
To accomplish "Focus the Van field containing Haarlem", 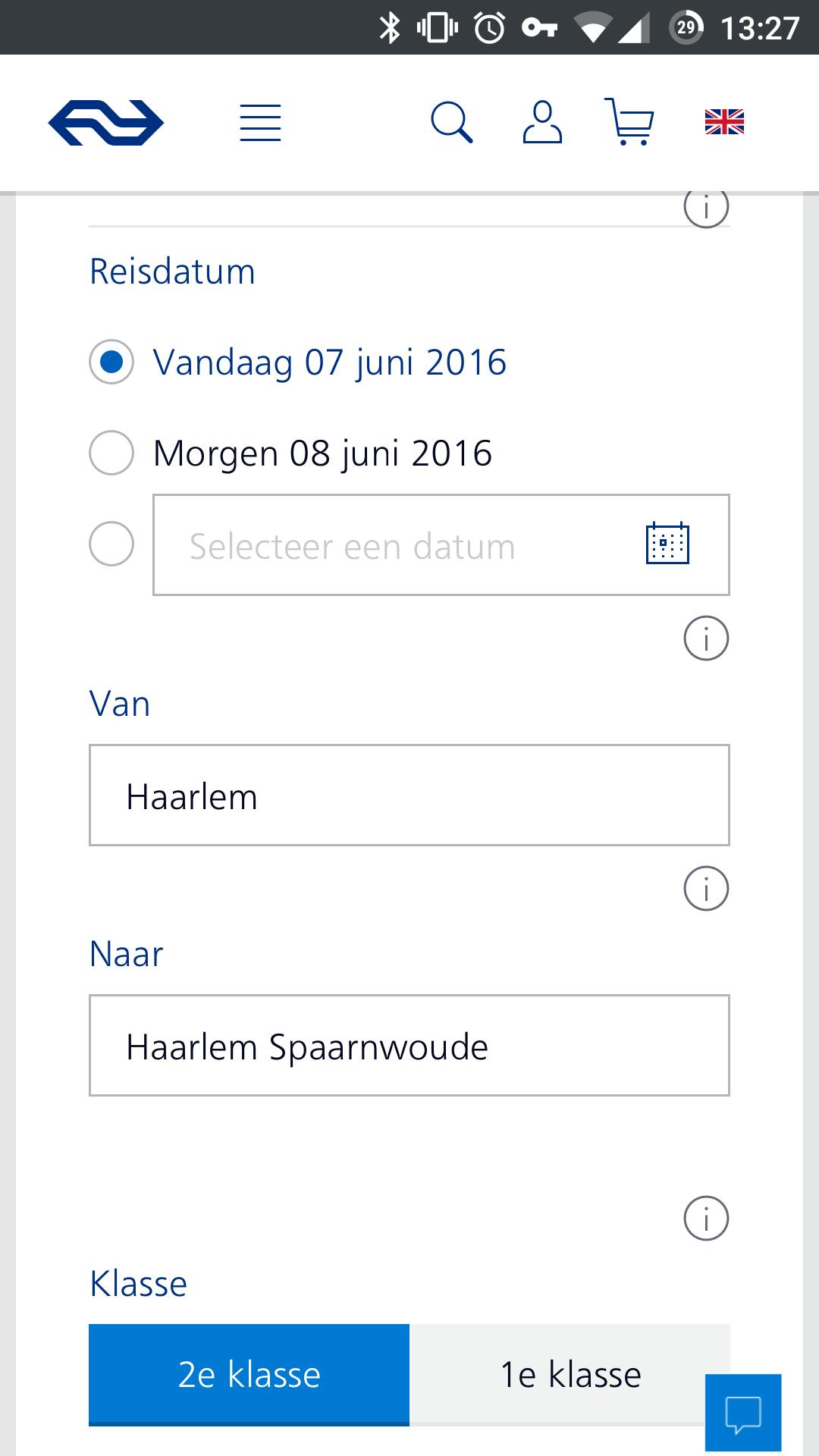I will point(409,795).
